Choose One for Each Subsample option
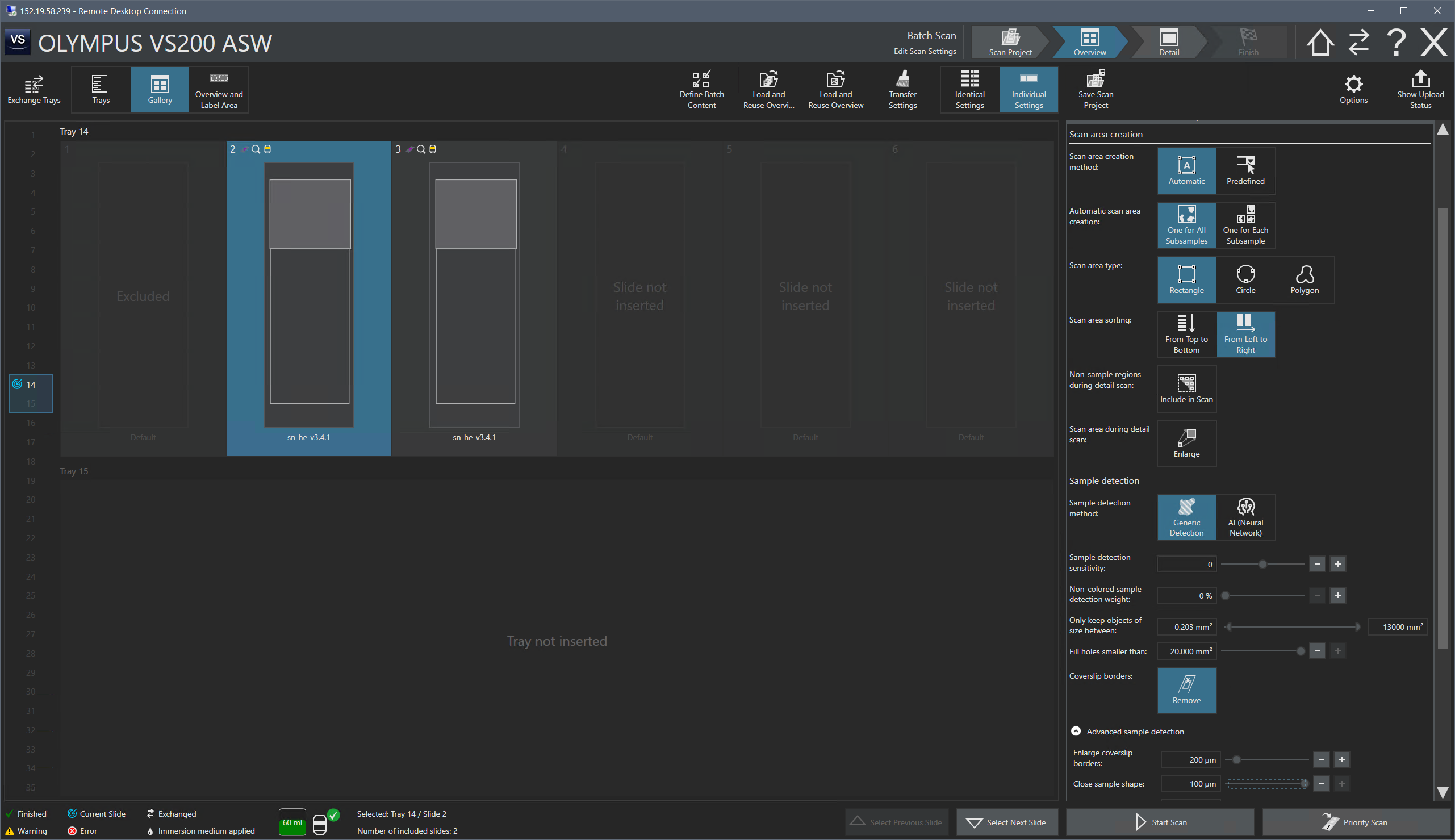This screenshot has width=1455, height=840. (x=1245, y=225)
